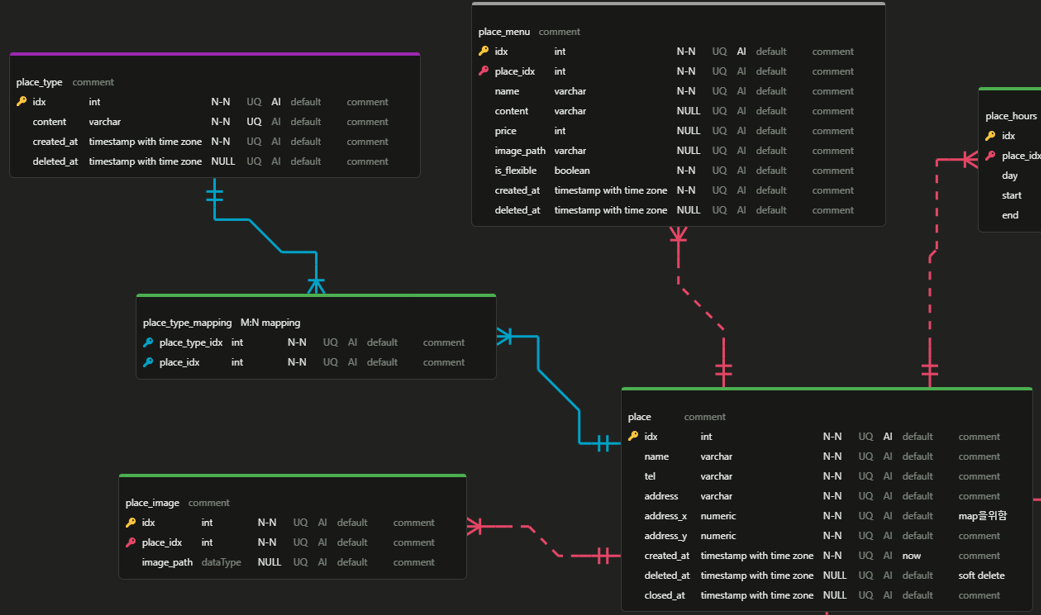Click the 'numeric' type of address_x
The image size is (1041, 615).
[x=718, y=516]
